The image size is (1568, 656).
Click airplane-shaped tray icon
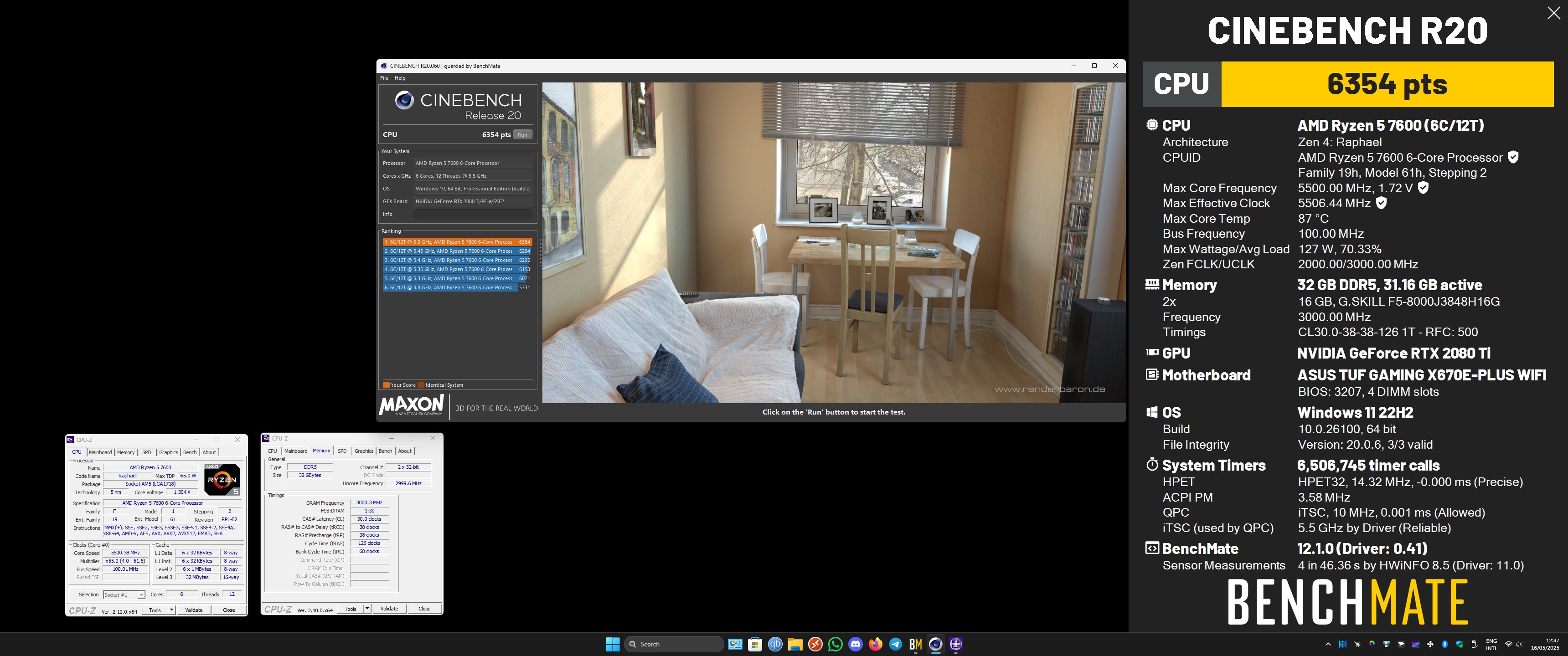coord(1357,645)
